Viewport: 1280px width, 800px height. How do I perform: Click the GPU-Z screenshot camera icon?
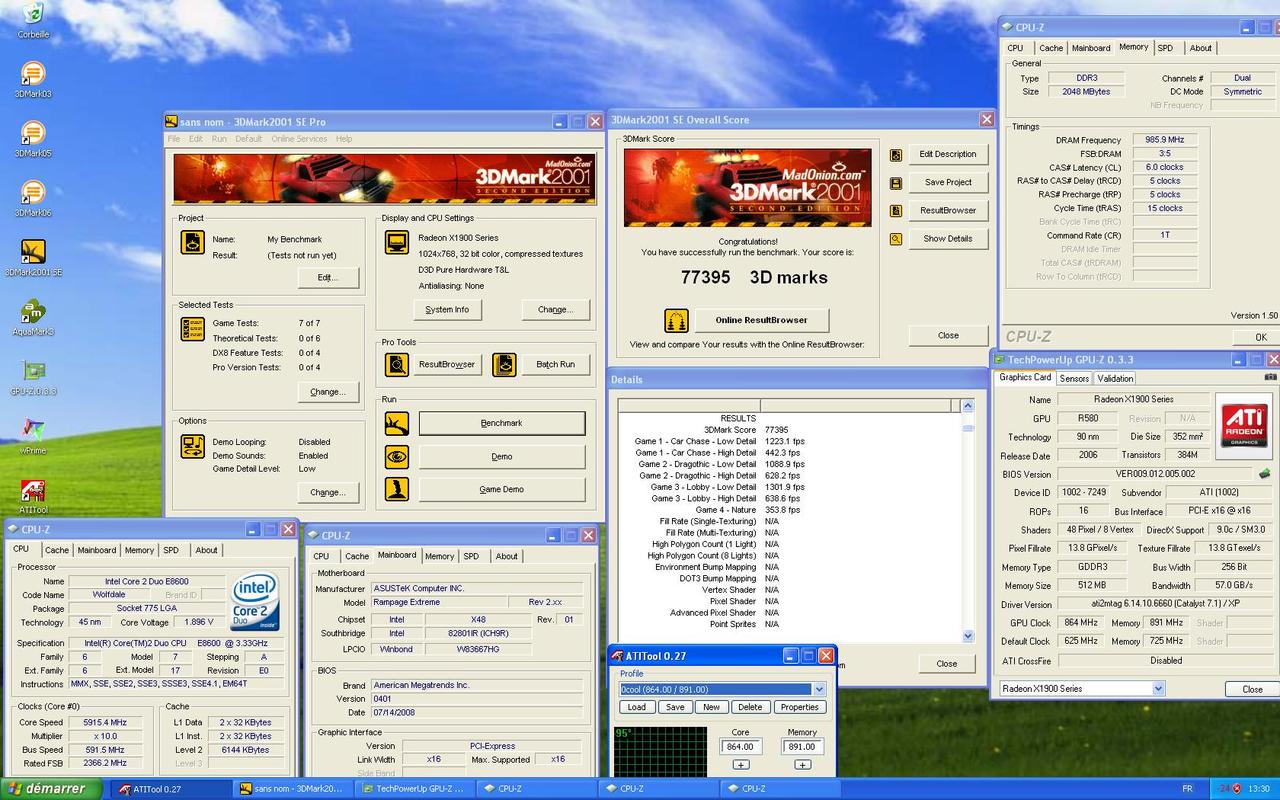point(1270,378)
